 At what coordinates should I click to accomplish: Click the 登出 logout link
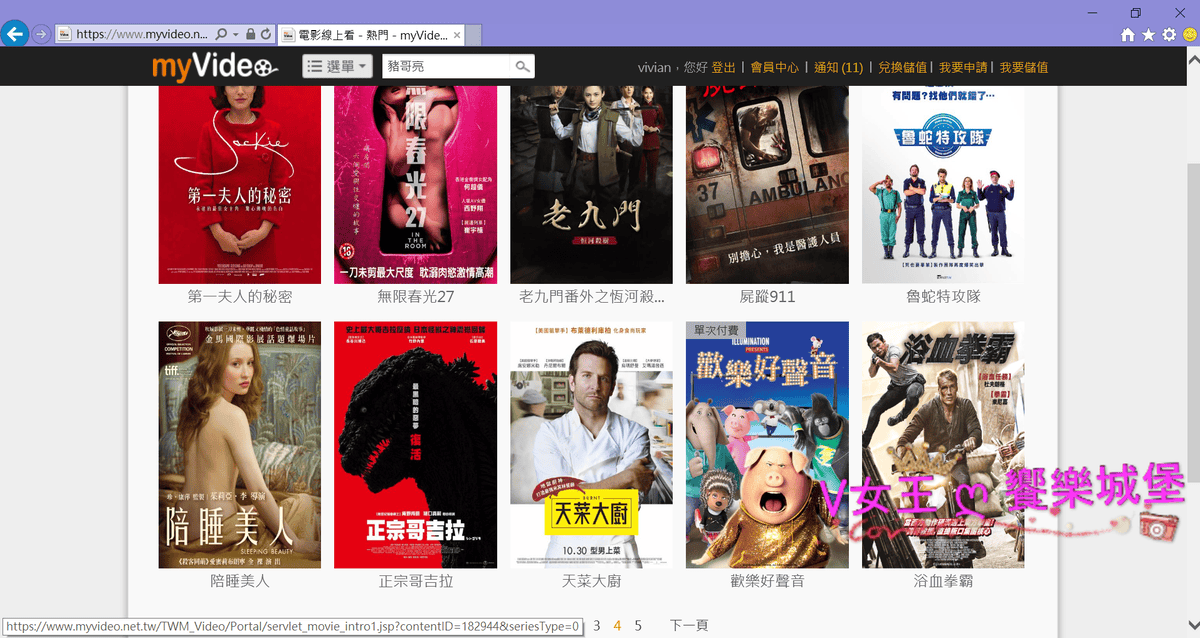point(723,68)
